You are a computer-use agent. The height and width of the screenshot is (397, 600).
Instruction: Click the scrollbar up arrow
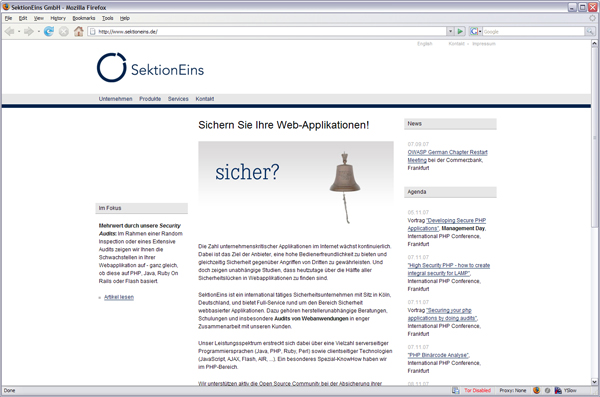click(594, 43)
